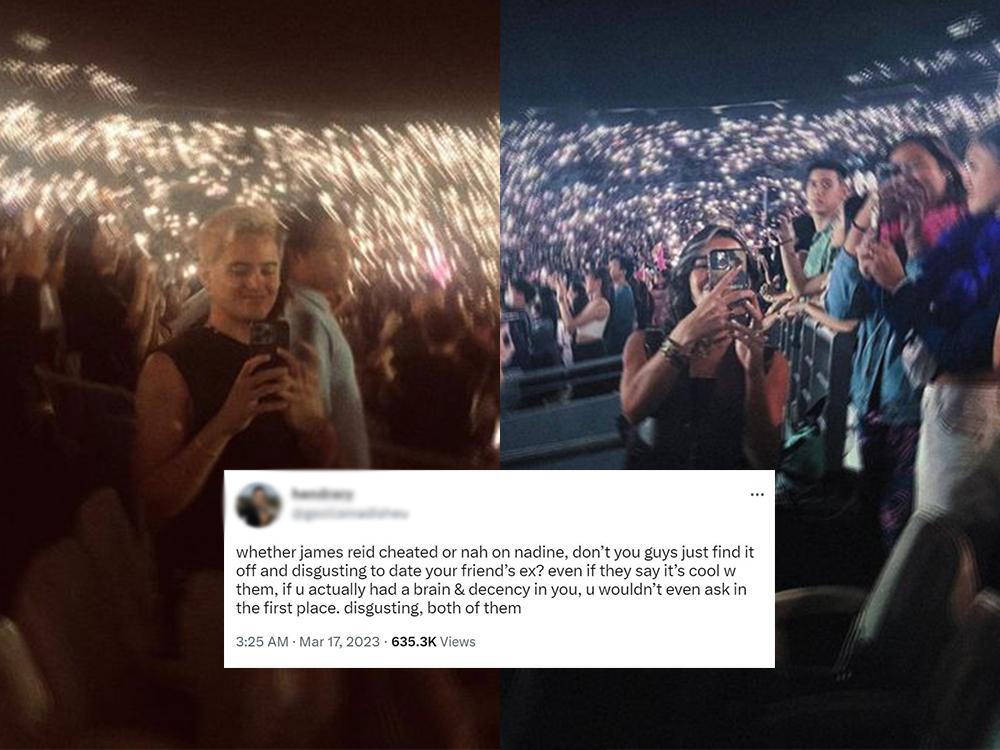Screen dimensions: 1000x750
Task: Click the blurred display name on the tweet
Action: 323,495
